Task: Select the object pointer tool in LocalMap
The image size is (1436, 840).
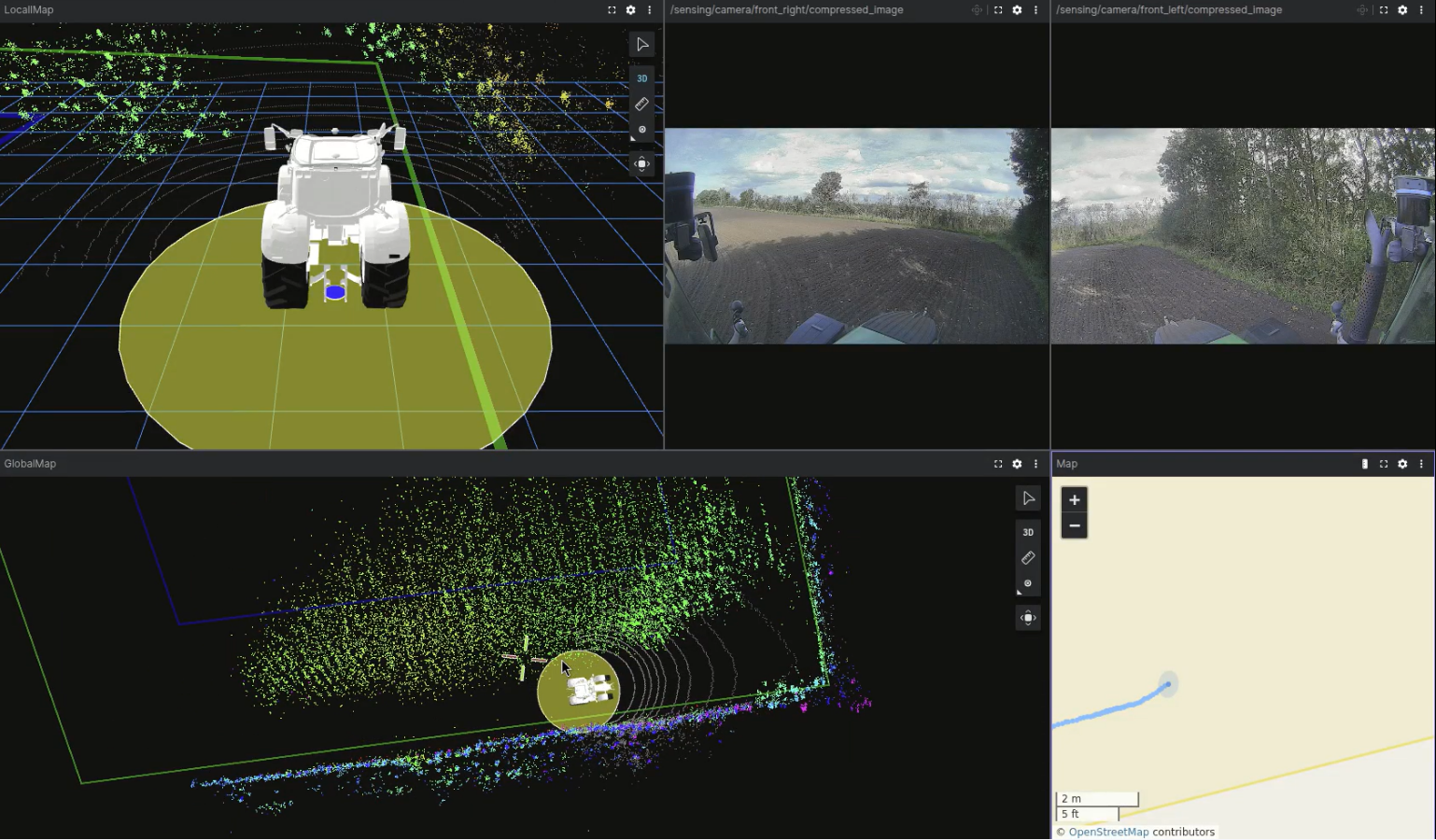Action: click(x=642, y=45)
